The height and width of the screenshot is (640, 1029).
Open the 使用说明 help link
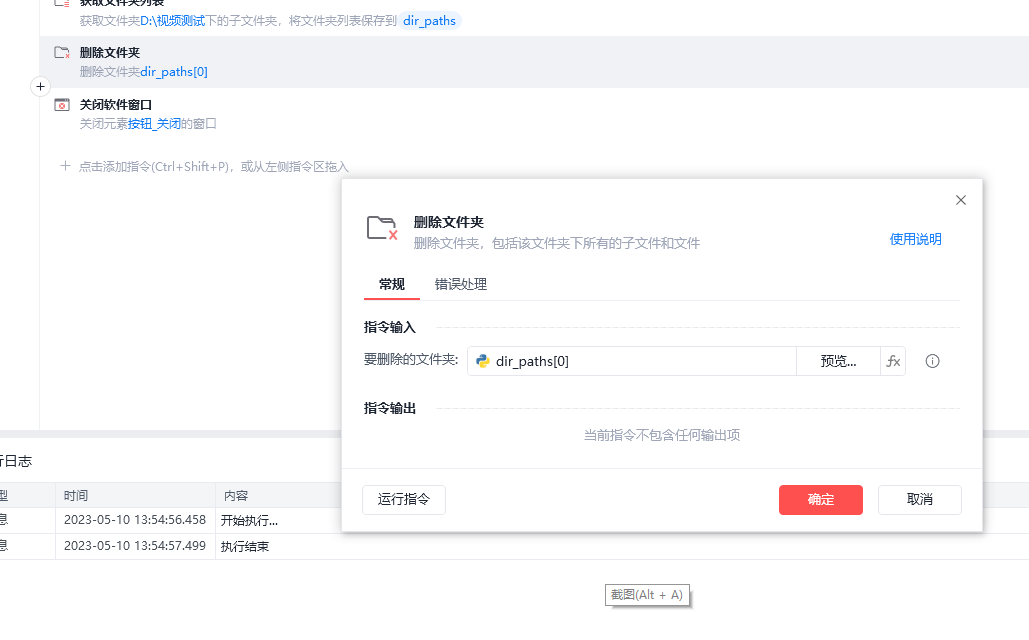915,240
